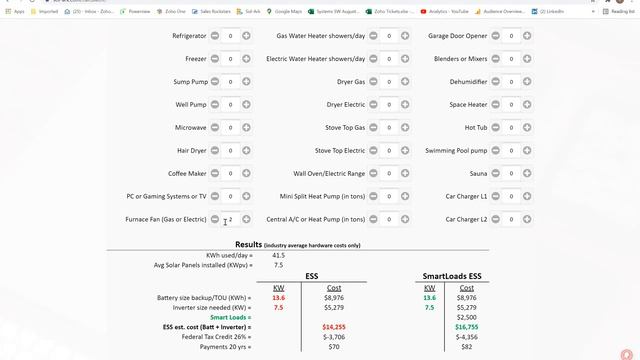The image size is (640, 360).
Task: Click the Refrigerator quantity field
Action: (231, 36)
